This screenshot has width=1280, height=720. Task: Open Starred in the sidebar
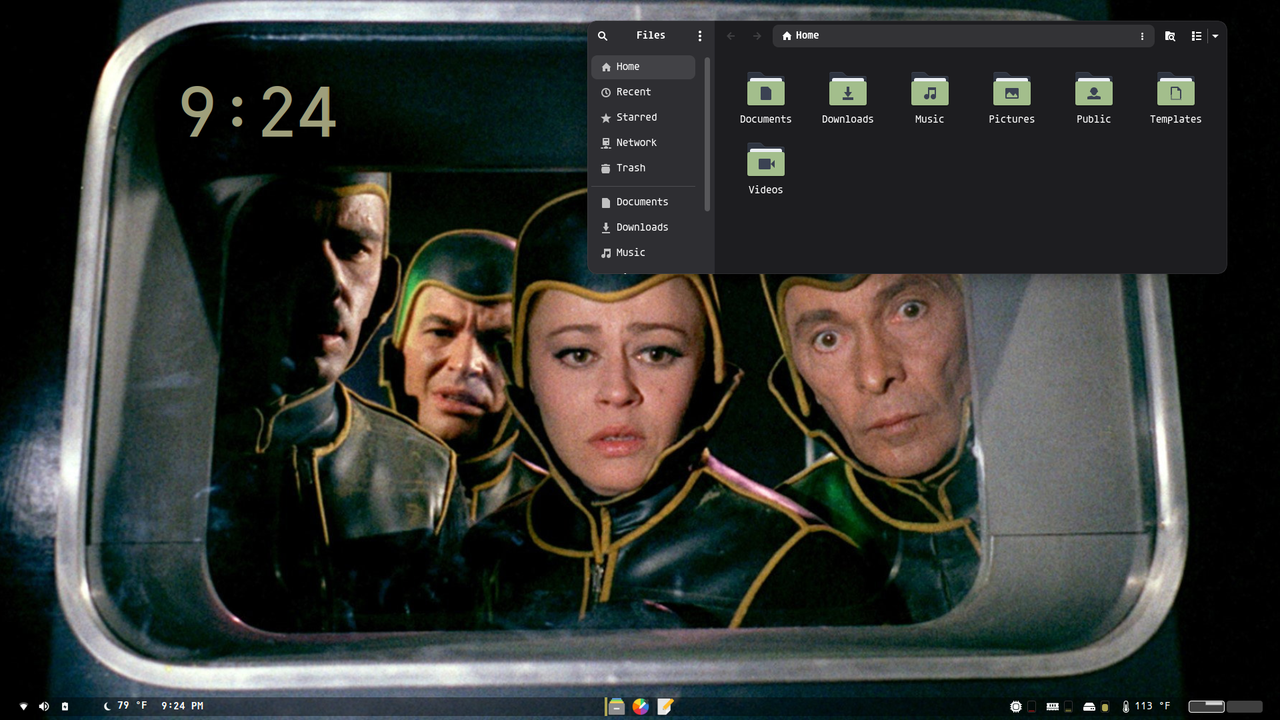click(643, 117)
